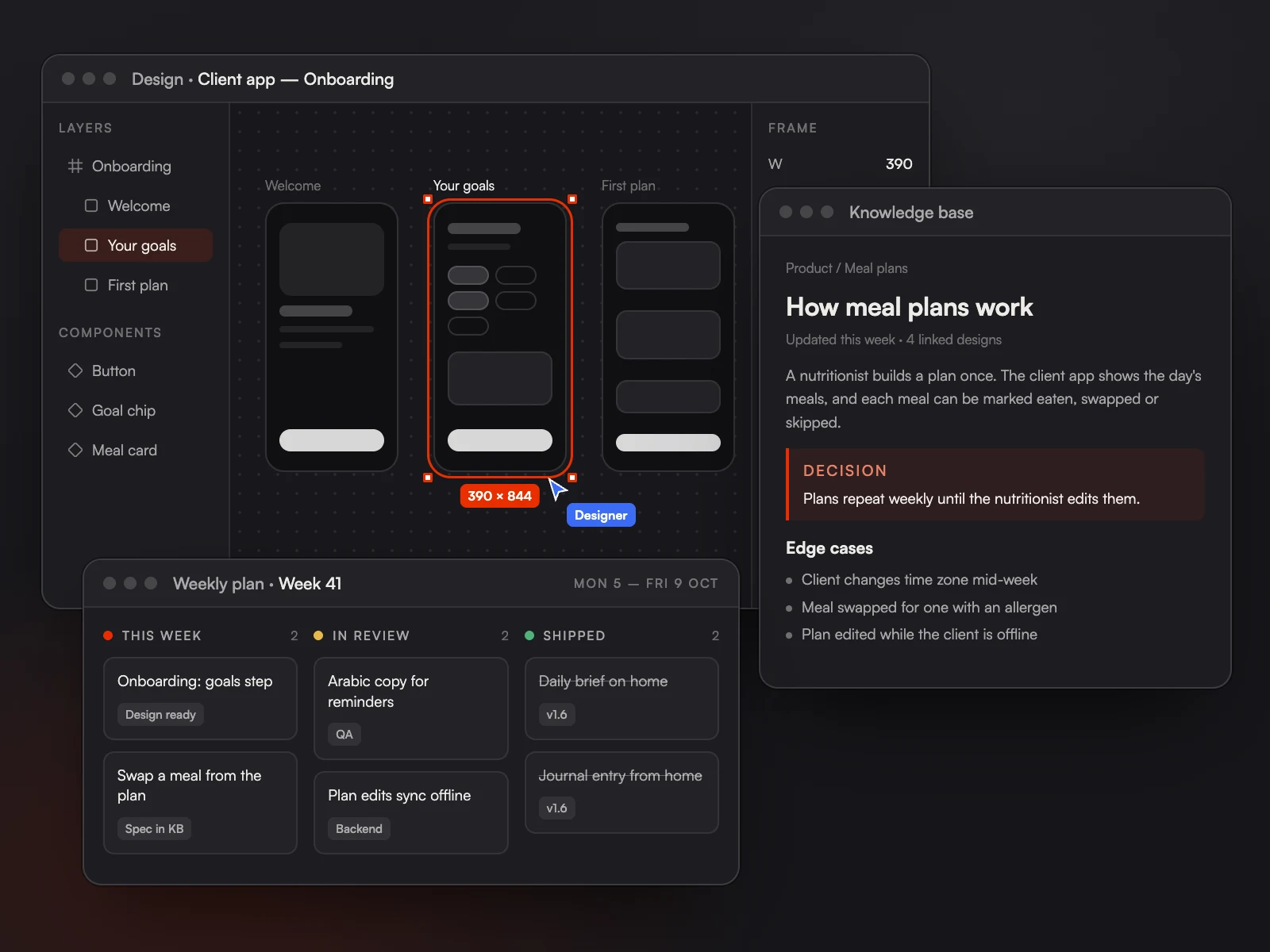Click the square icon beside First plan layer
Screen dimensions: 1270x952
coord(91,285)
